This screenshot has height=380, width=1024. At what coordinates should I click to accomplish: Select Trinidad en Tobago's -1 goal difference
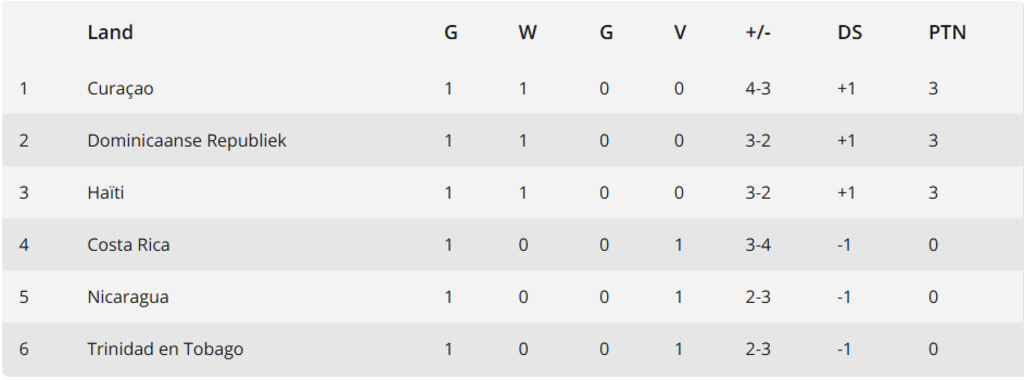click(845, 349)
